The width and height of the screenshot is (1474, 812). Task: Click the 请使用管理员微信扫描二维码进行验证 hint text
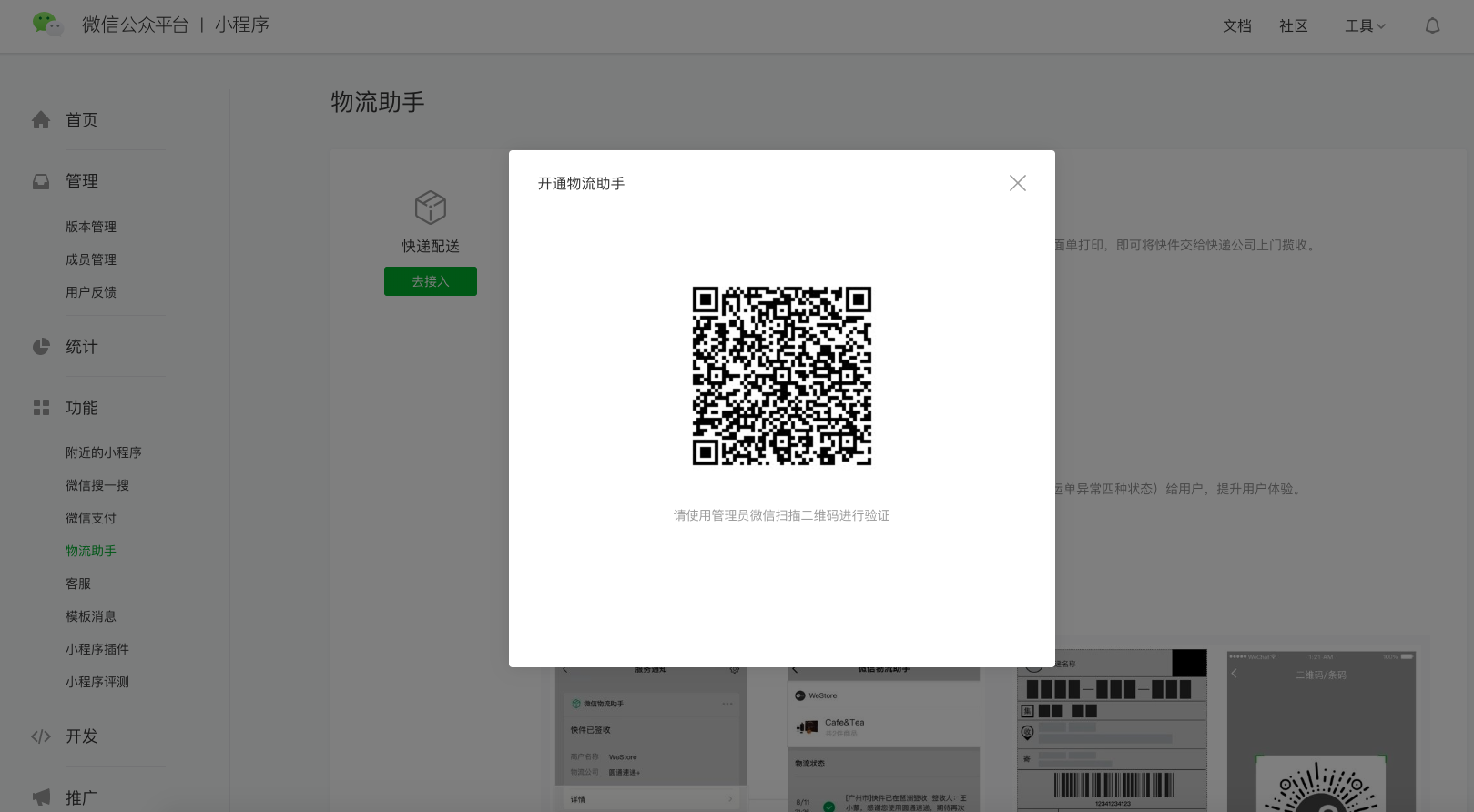coord(782,515)
